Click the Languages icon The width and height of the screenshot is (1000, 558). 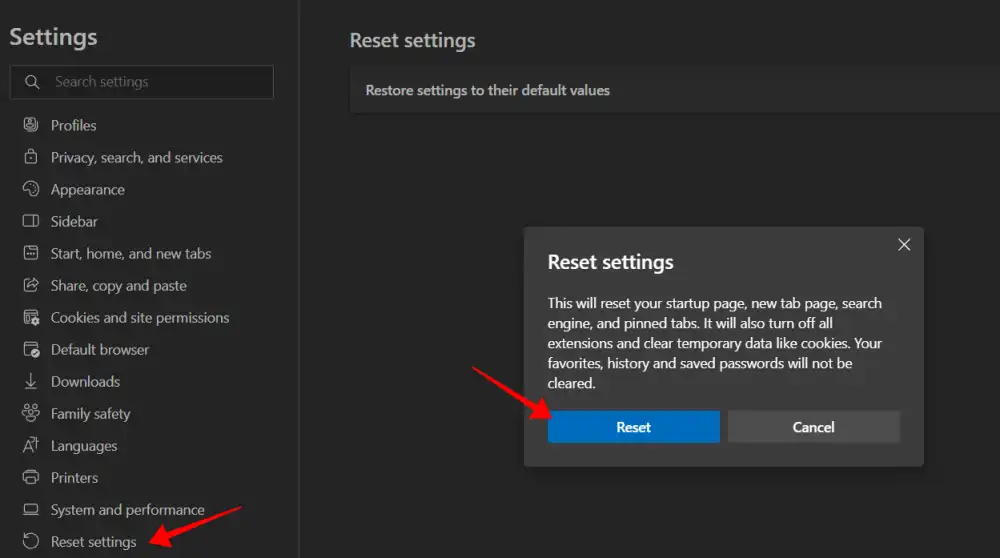click(31, 444)
